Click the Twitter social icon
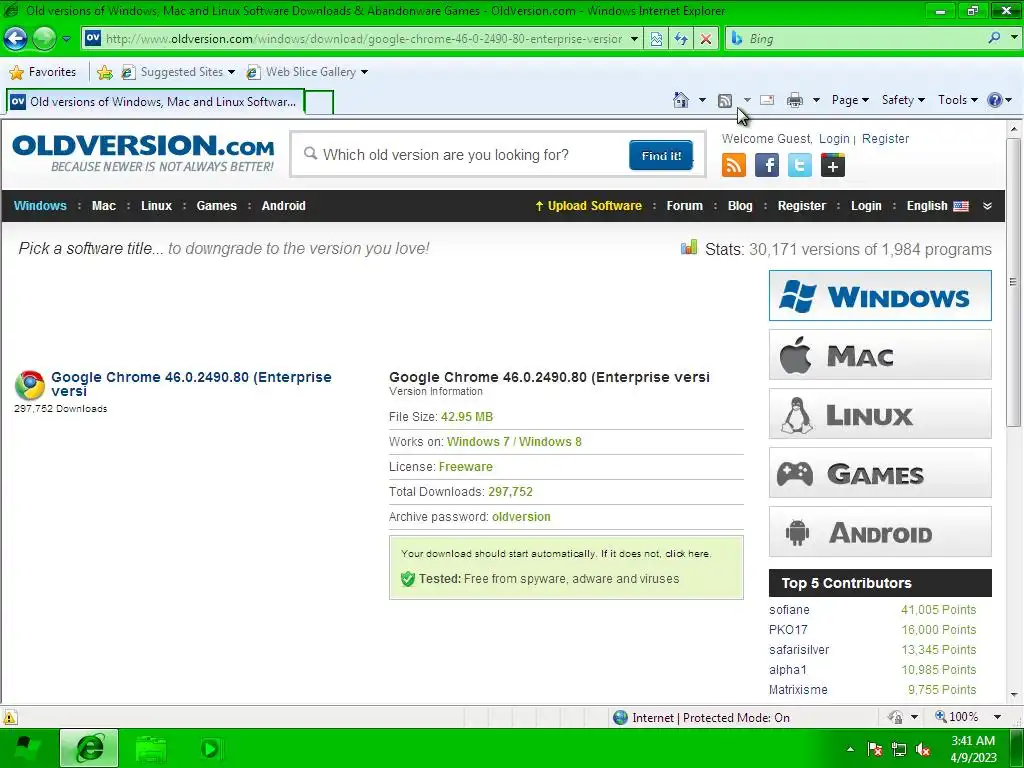The width and height of the screenshot is (1024, 768). pyautogui.click(x=799, y=165)
